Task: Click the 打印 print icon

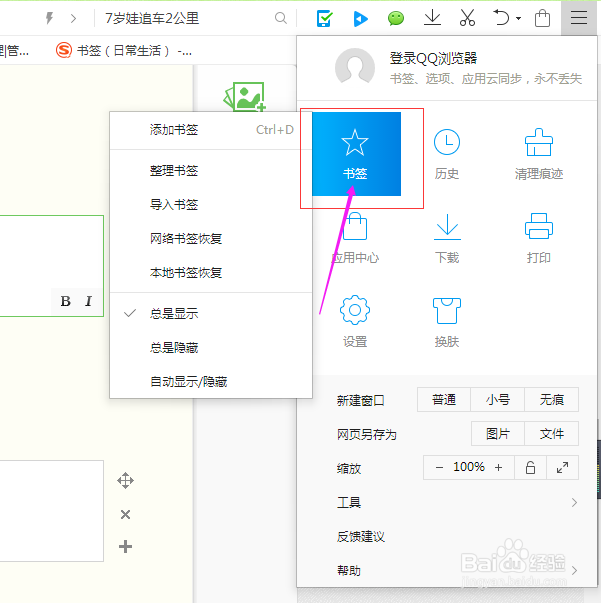Action: [x=539, y=238]
